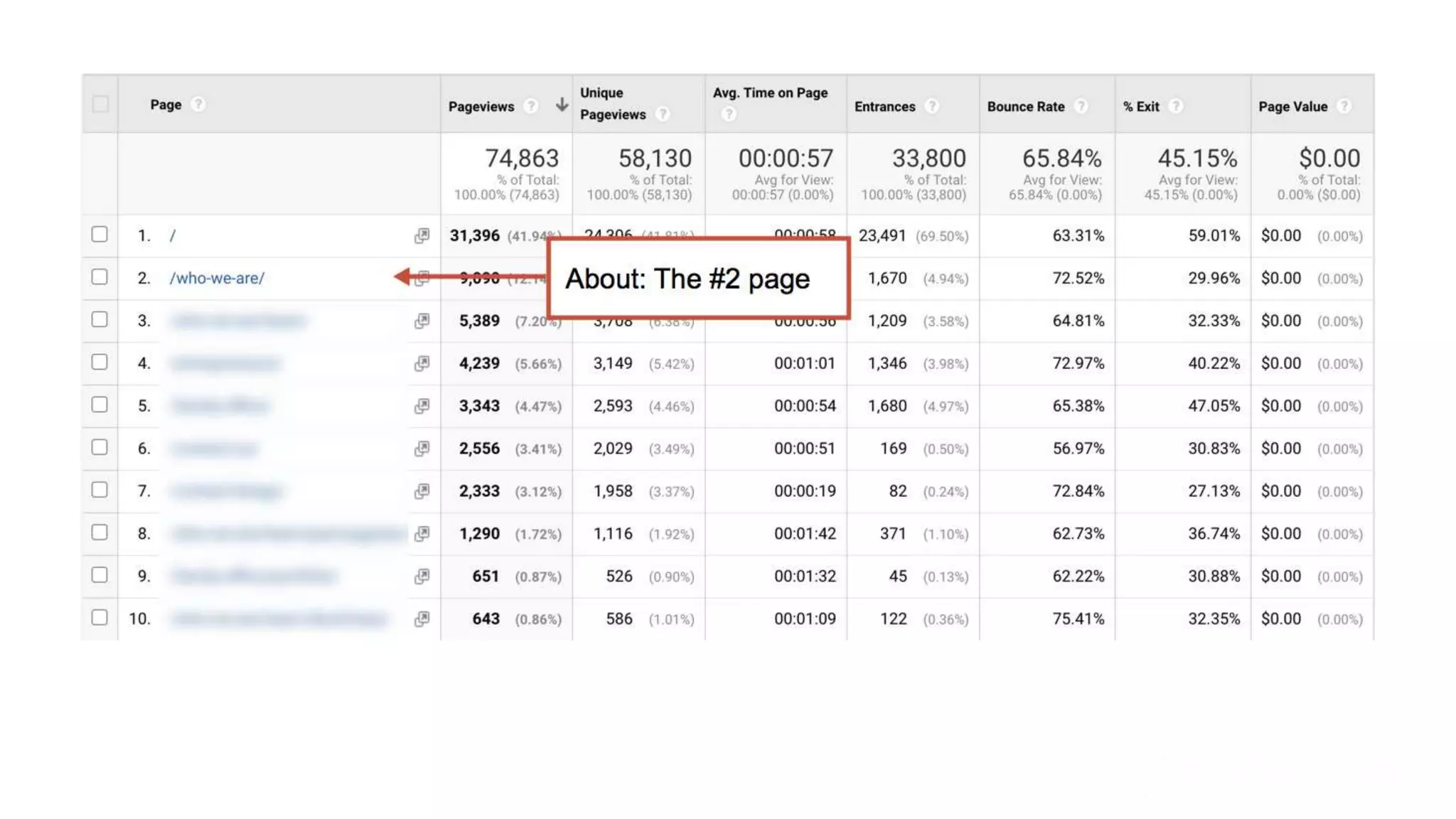
Task: Click help icon next to Bounce Rate
Action: pos(1081,106)
